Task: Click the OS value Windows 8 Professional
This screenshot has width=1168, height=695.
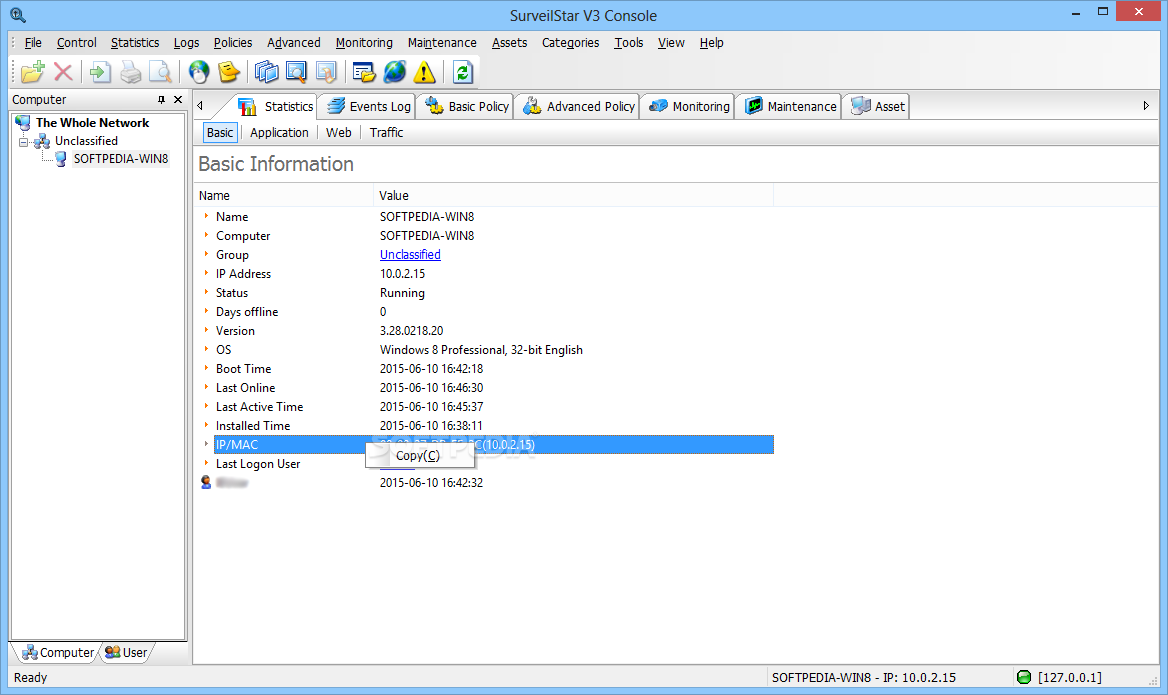Action: tap(481, 350)
